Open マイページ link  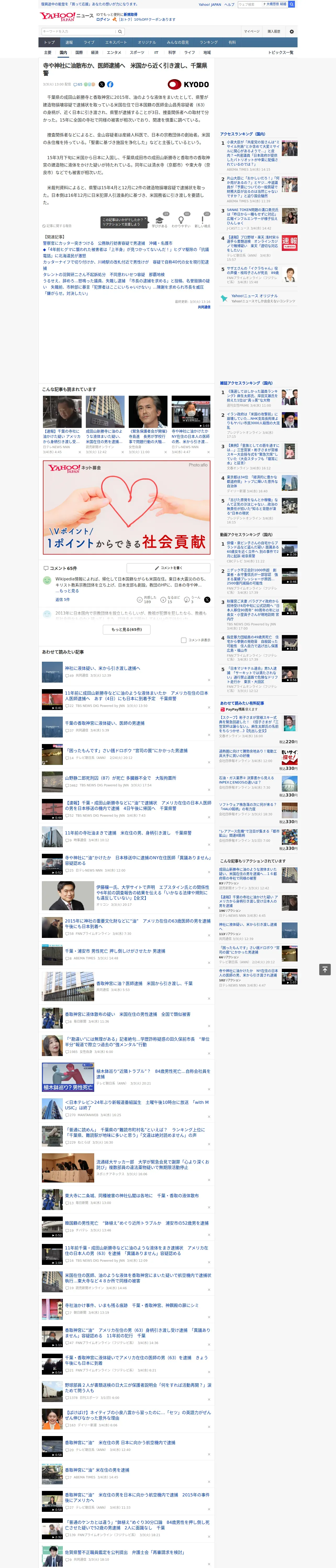click(x=252, y=32)
